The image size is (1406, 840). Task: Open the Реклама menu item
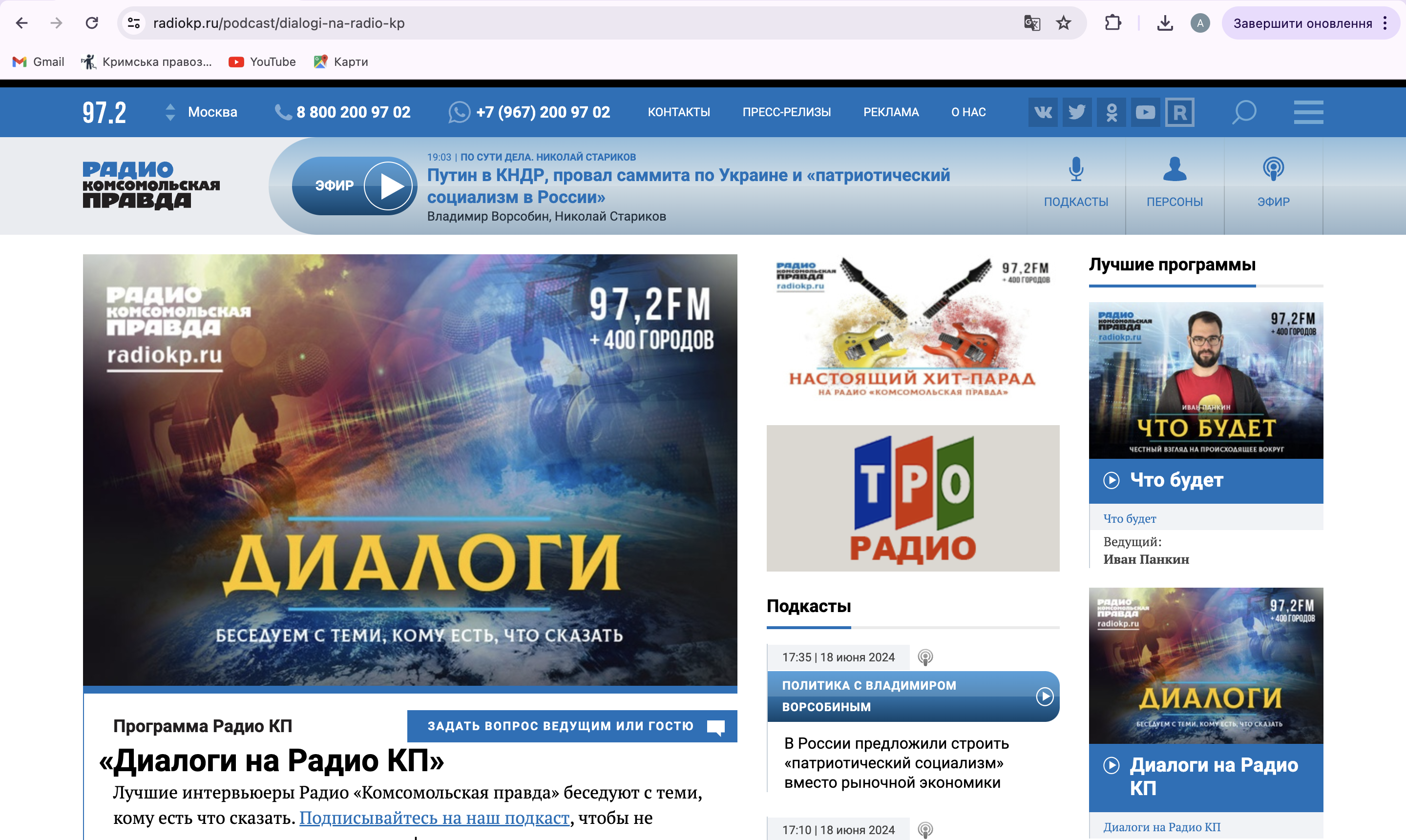coord(891,112)
